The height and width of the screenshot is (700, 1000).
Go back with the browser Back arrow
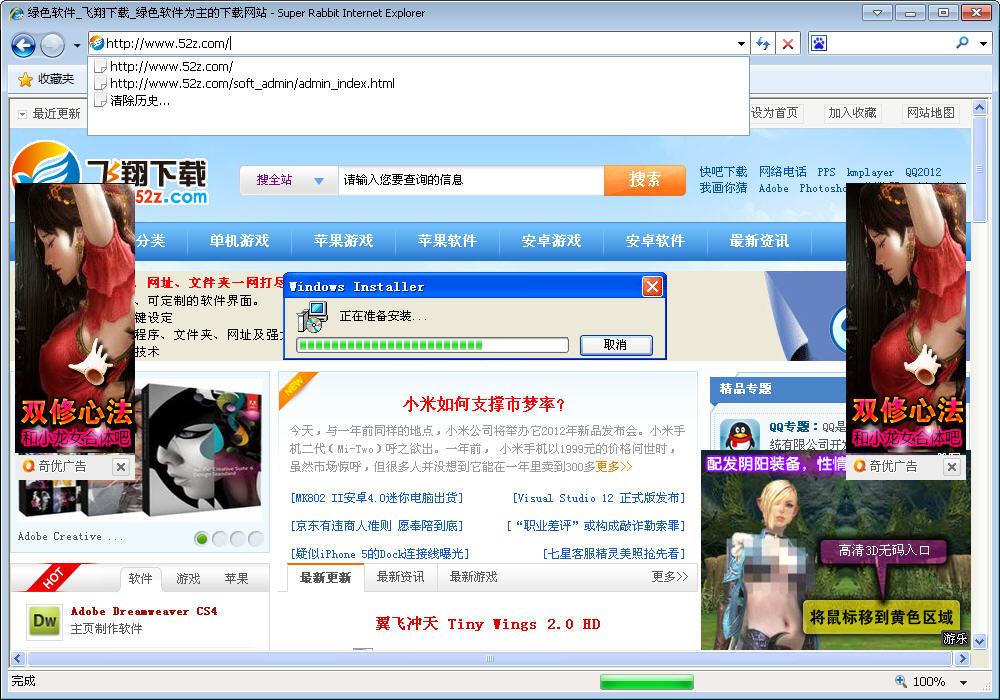tap(24, 45)
